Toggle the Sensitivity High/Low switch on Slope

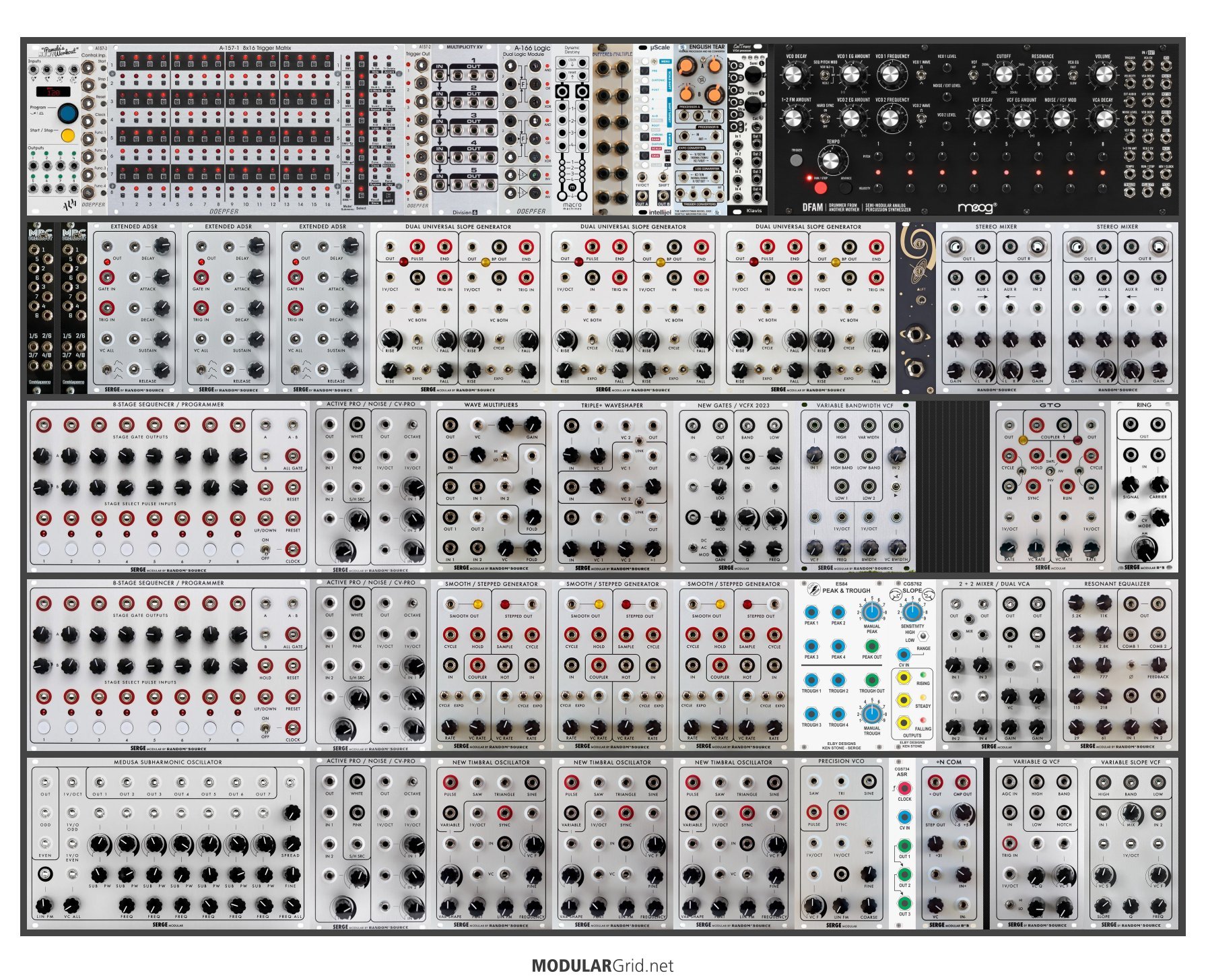point(924,635)
